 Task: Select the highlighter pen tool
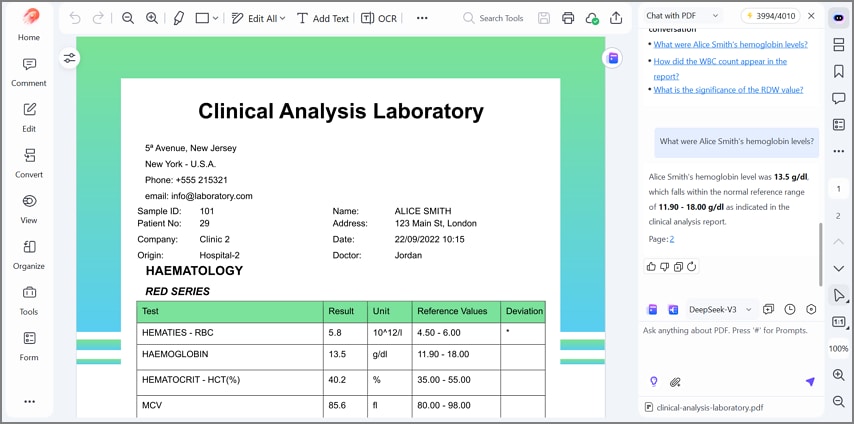[178, 18]
